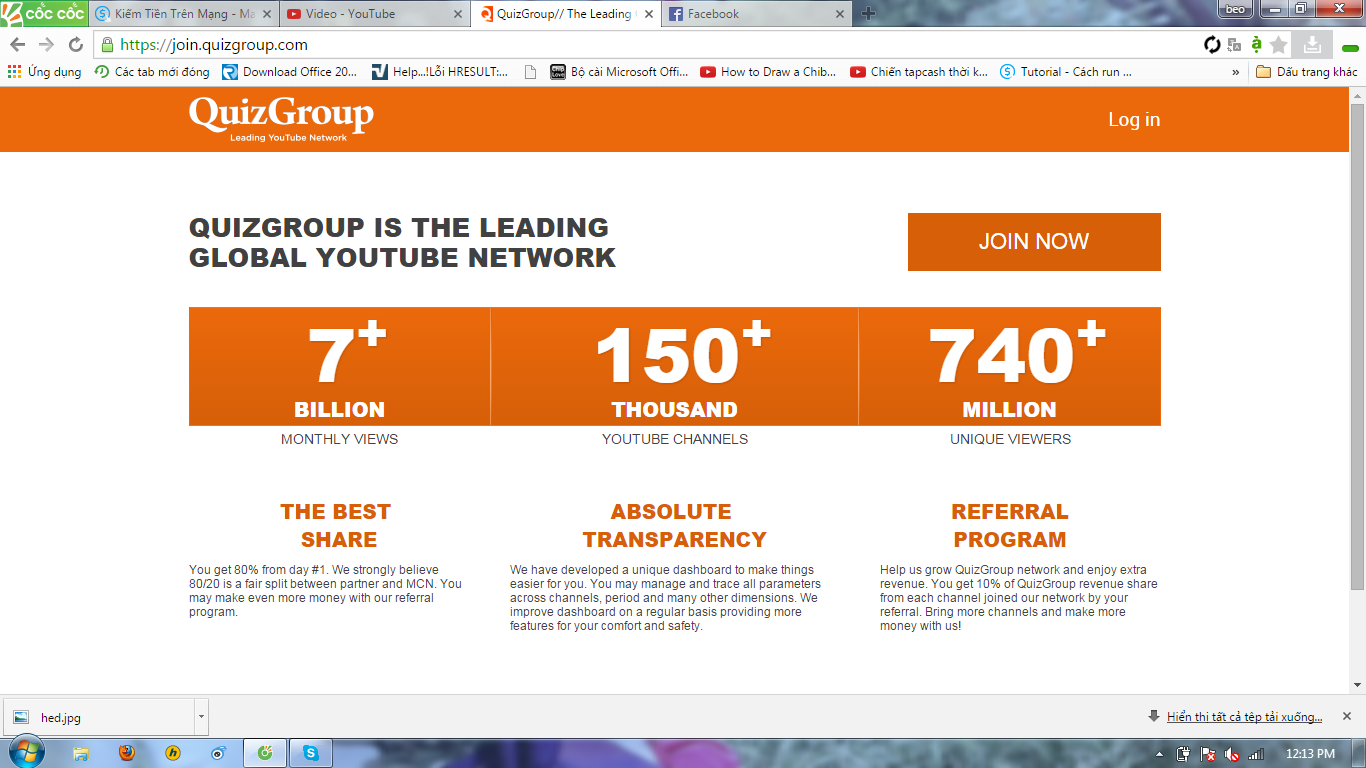Launch Firefox from the taskbar
The image size is (1366, 768).
(127, 753)
